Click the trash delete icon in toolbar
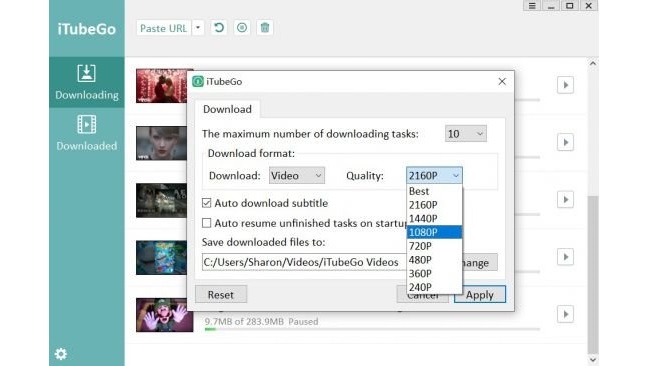The height and width of the screenshot is (366, 652). (265, 28)
